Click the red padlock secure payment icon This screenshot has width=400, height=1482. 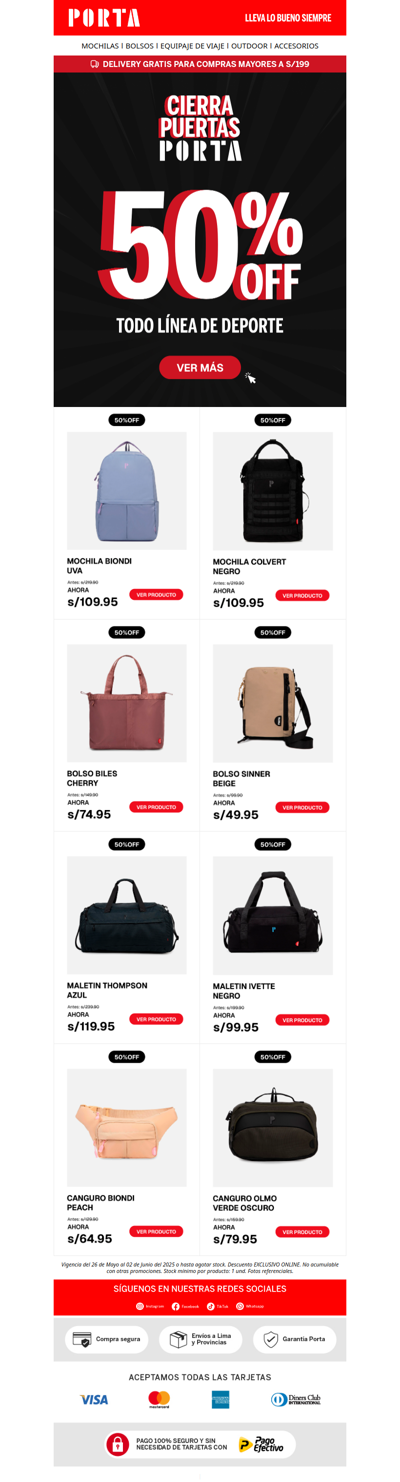(118, 1444)
